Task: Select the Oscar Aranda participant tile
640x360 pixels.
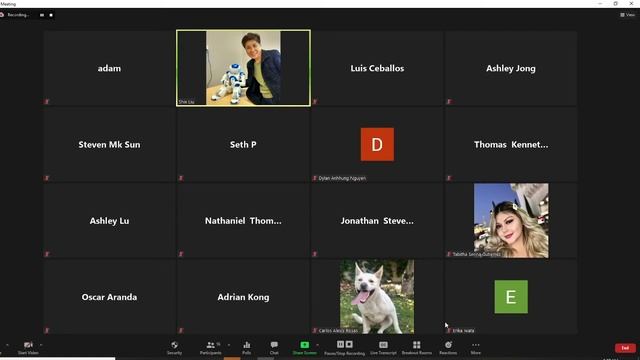Action: [109, 297]
